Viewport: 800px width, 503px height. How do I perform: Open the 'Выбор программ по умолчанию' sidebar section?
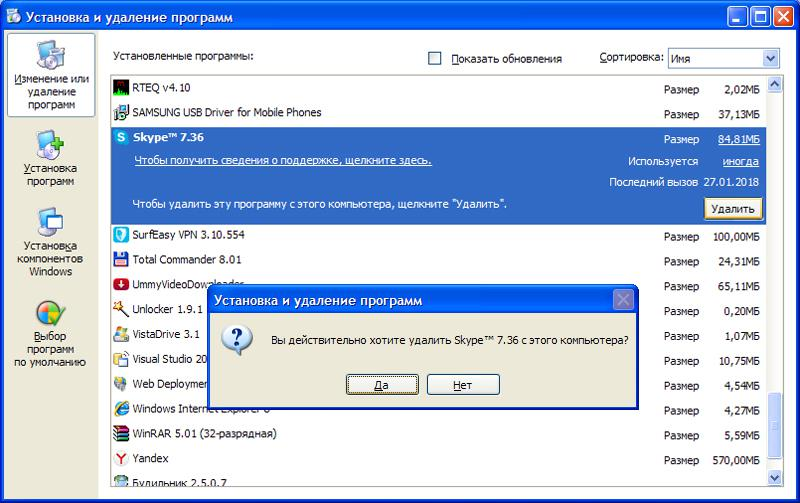click(50, 334)
